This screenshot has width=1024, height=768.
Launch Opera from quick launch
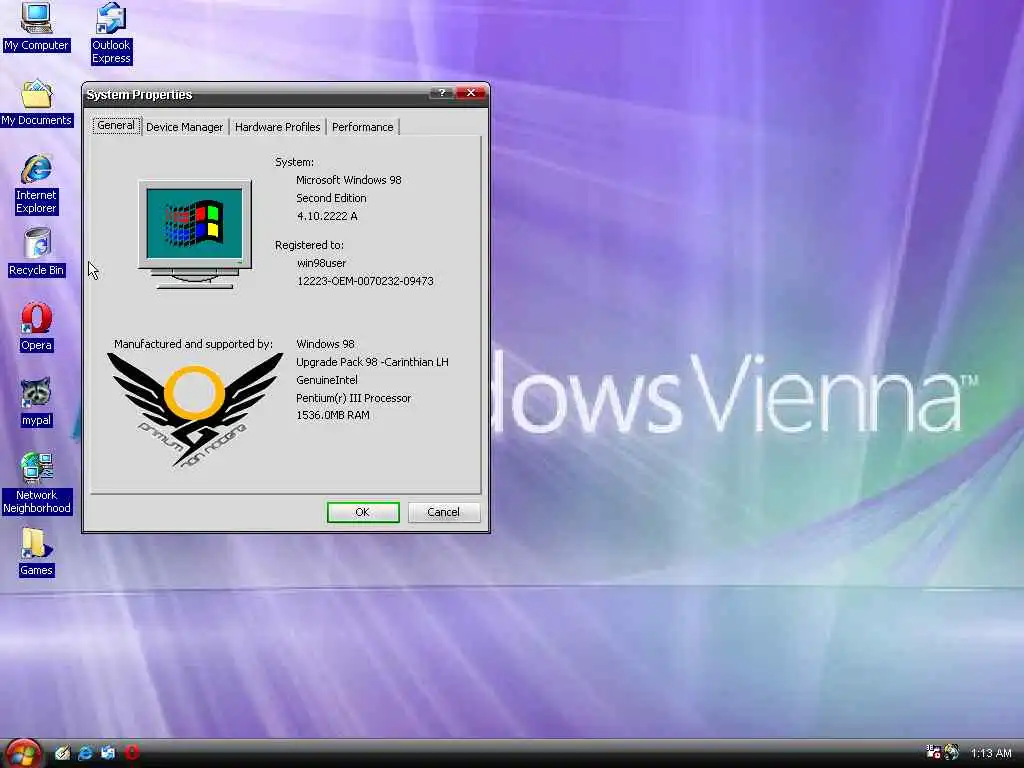(x=131, y=753)
